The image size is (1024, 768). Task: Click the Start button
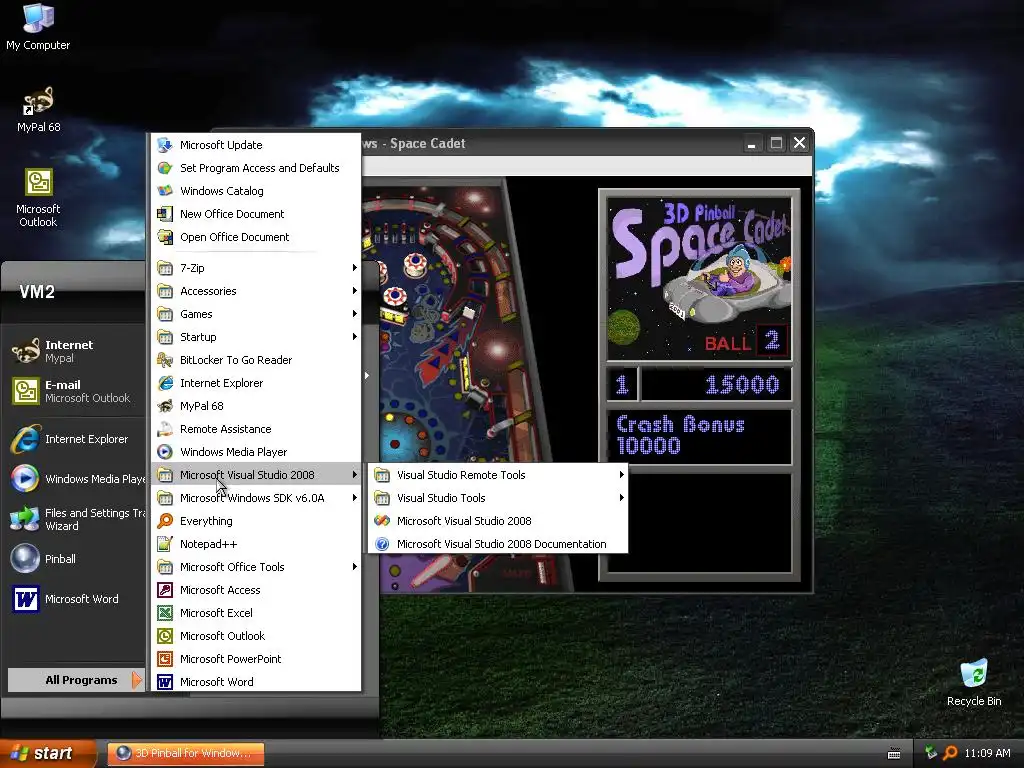(x=48, y=753)
